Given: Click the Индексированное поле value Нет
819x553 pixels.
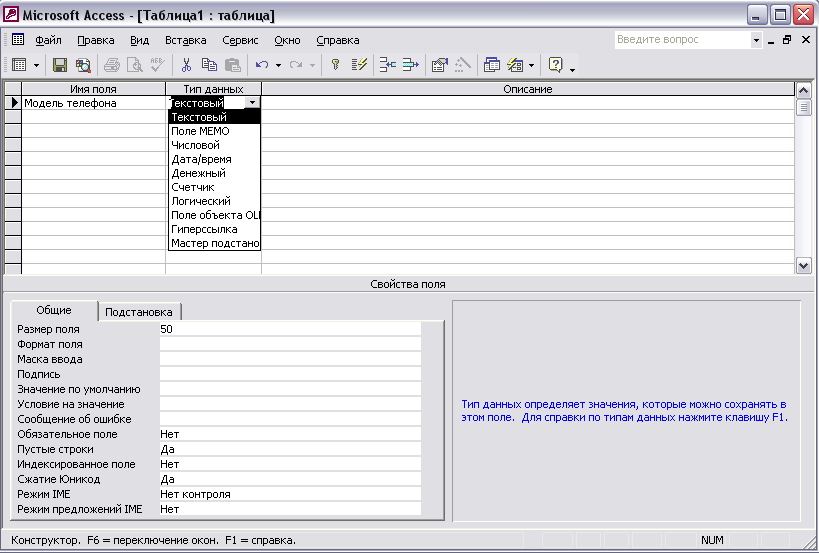Looking at the screenshot, I should pos(290,464).
